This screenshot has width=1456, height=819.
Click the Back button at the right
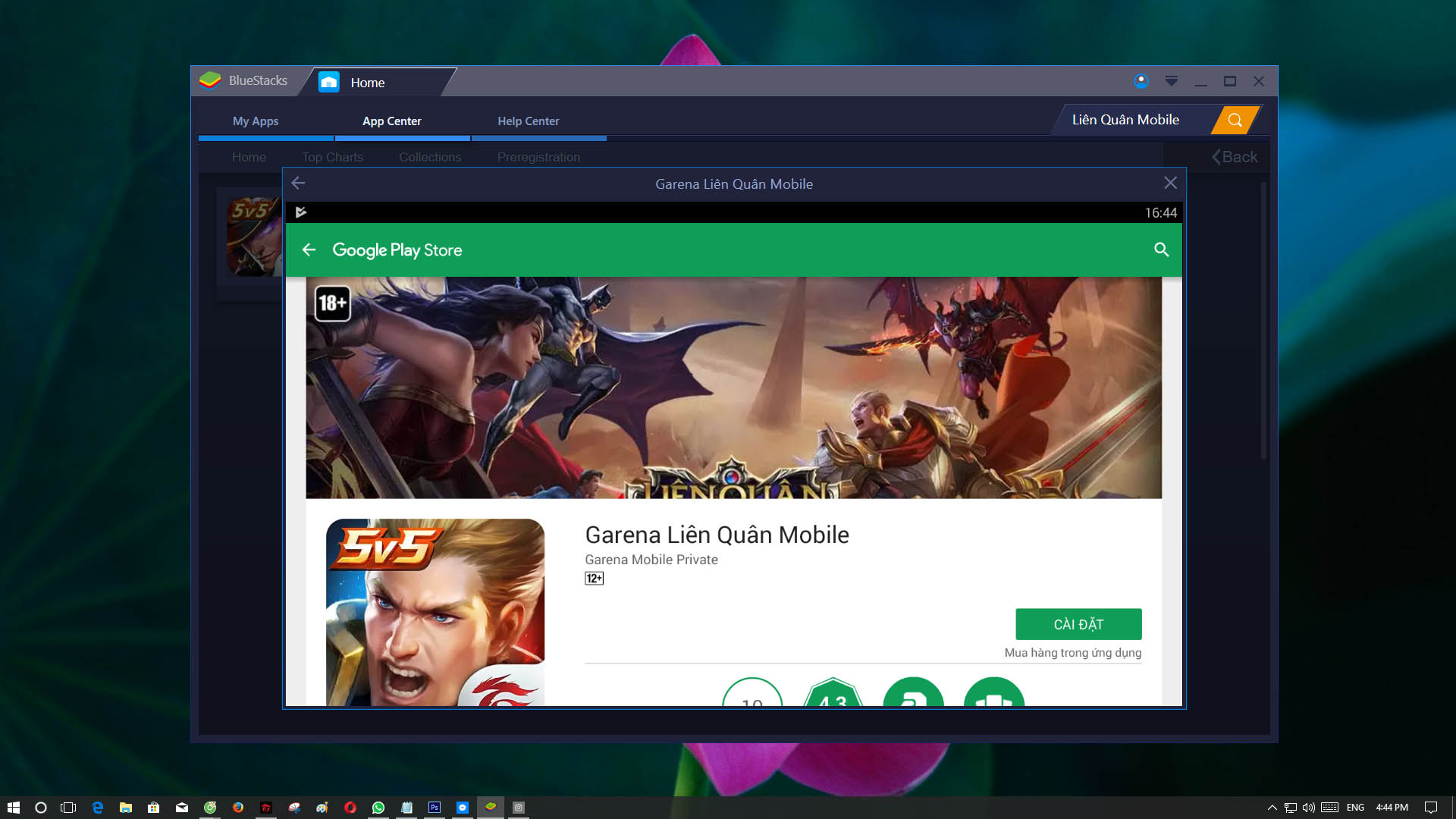pos(1235,157)
